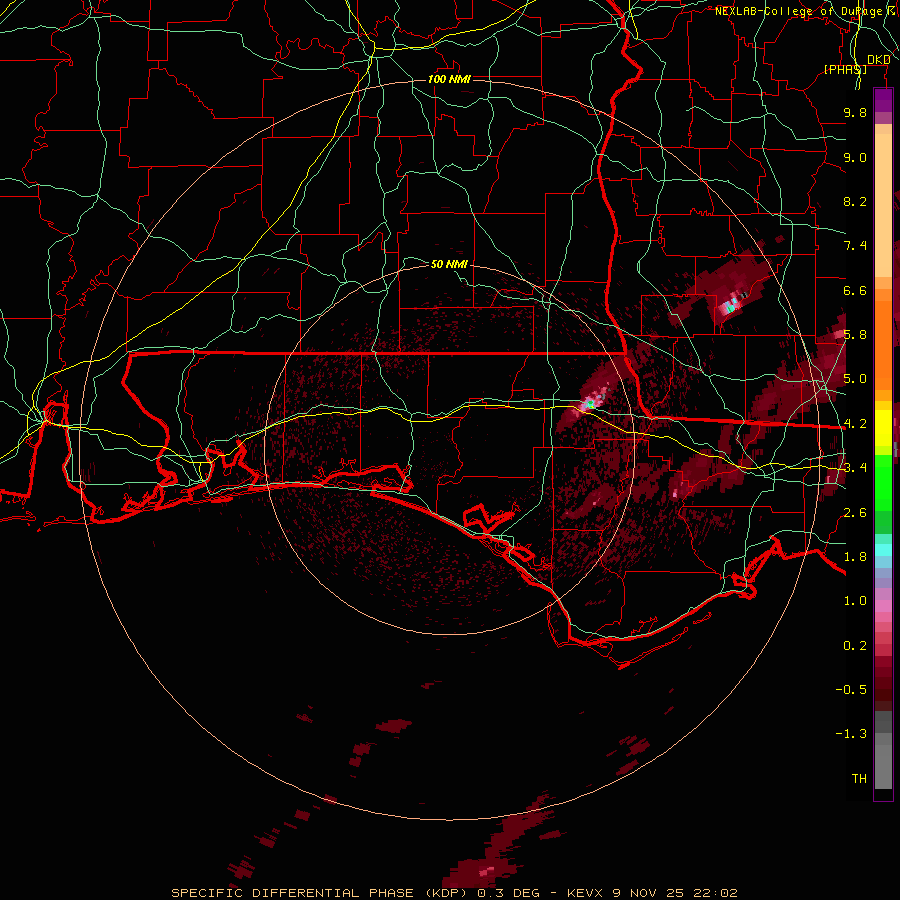
Task: Click the 3.4 legend value
Action: pyautogui.click(x=855, y=468)
